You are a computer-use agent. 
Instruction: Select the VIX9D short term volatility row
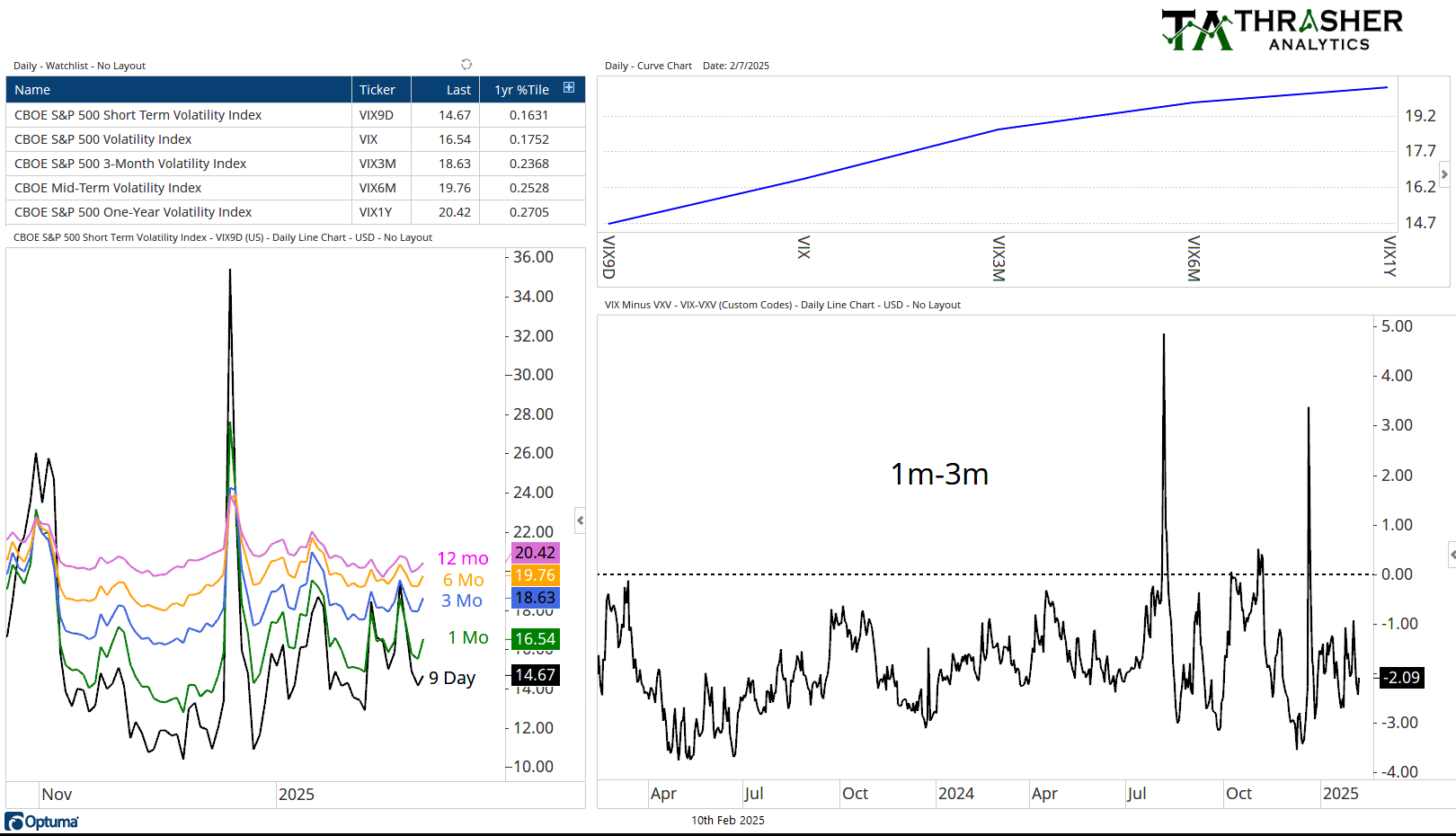pos(138,114)
